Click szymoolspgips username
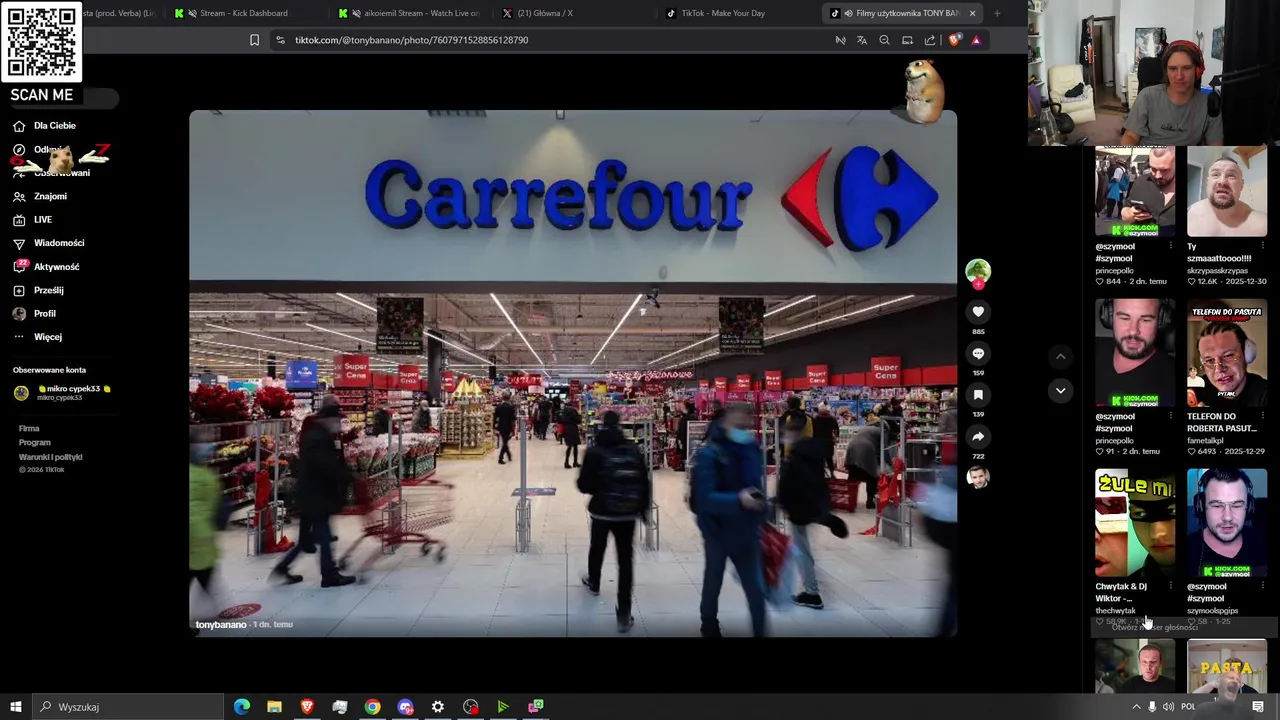1280x720 pixels. pos(1213,611)
